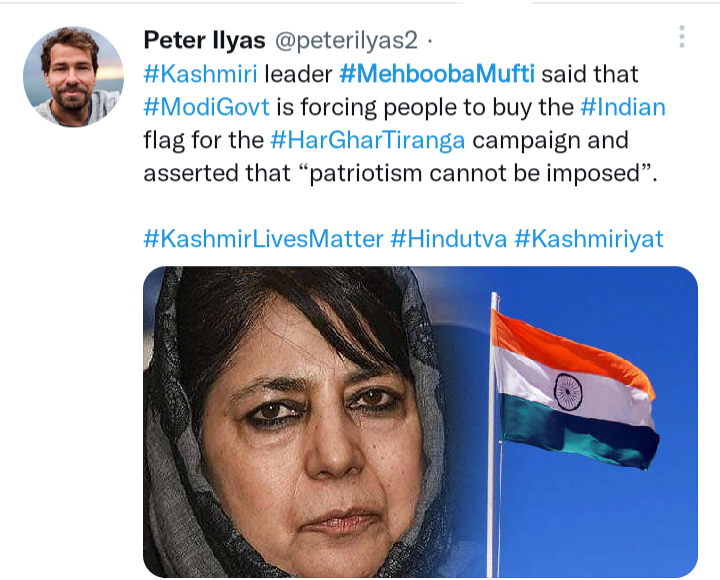Tap the #Indian hashtag
The width and height of the screenshot is (720, 580).
623,107
